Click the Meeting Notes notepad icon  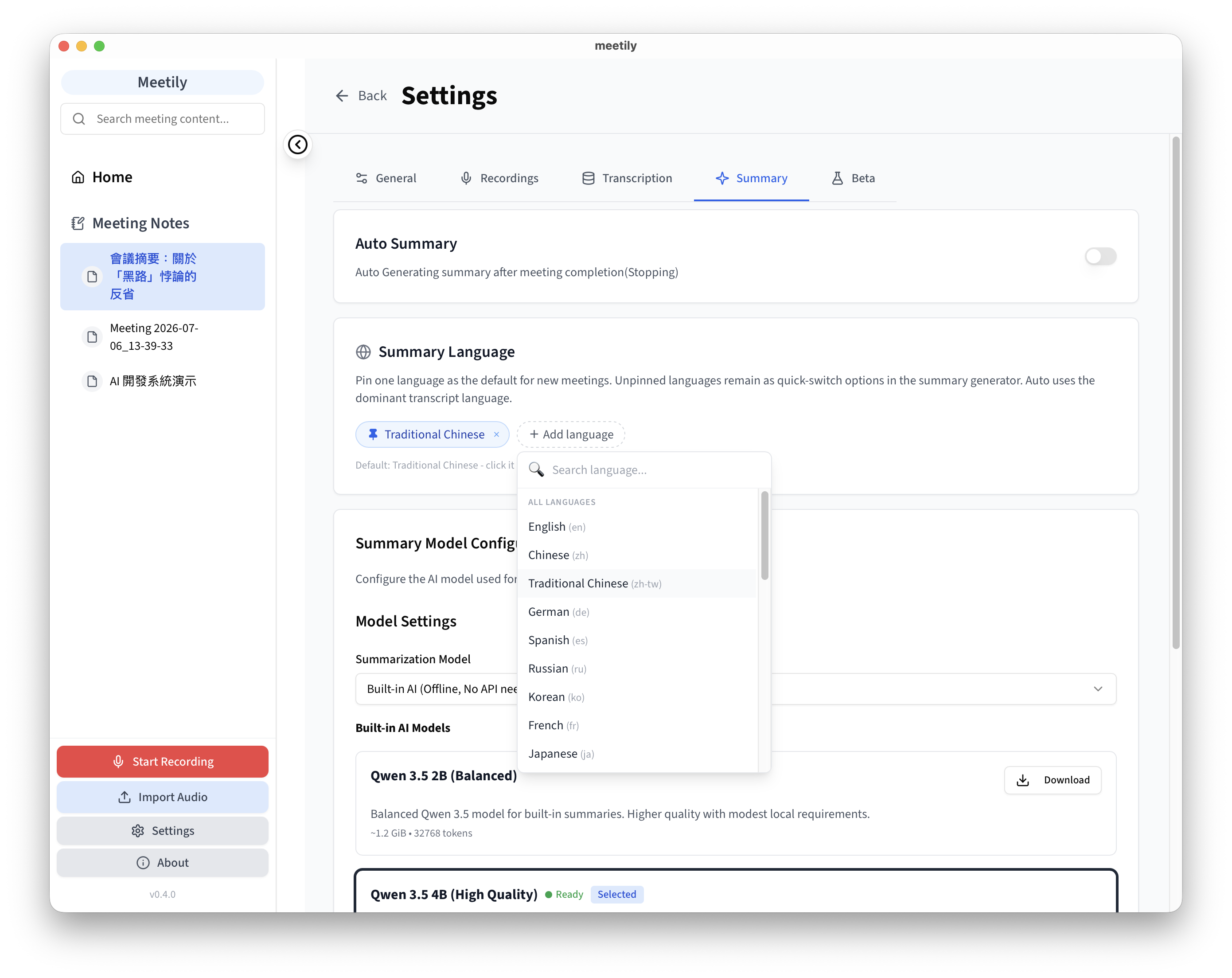pyautogui.click(x=78, y=223)
